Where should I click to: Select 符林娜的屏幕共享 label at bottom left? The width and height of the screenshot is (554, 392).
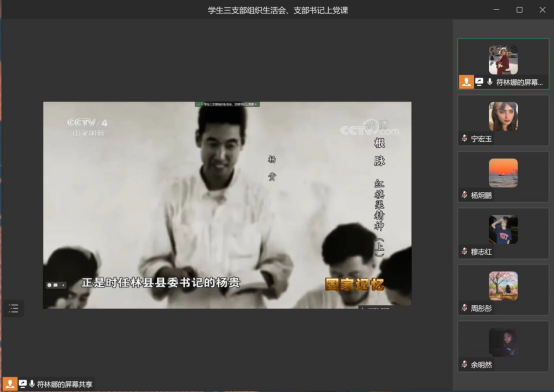click(x=65, y=384)
